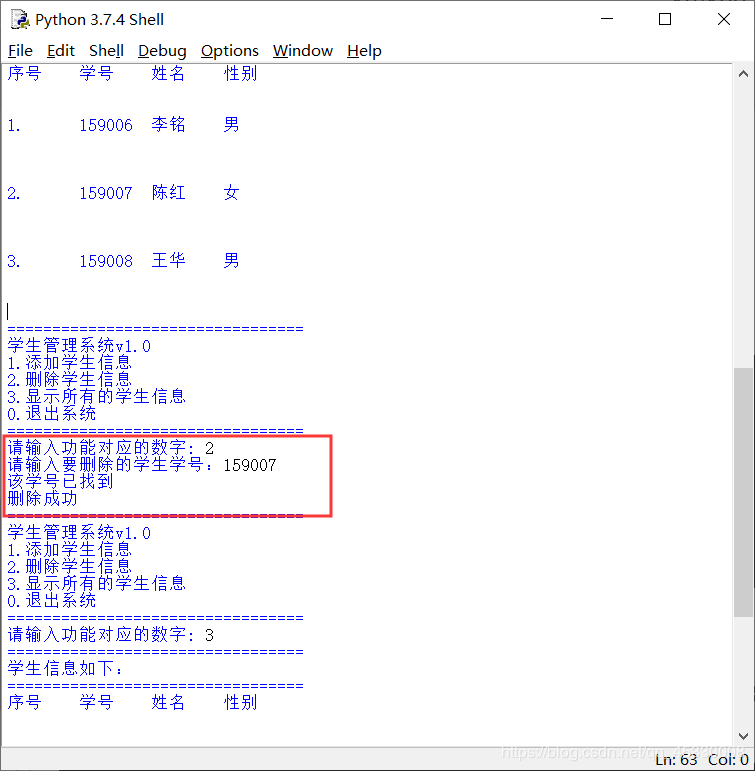This screenshot has height=771, width=755.
Task: Open the File menu
Action: pos(20,51)
